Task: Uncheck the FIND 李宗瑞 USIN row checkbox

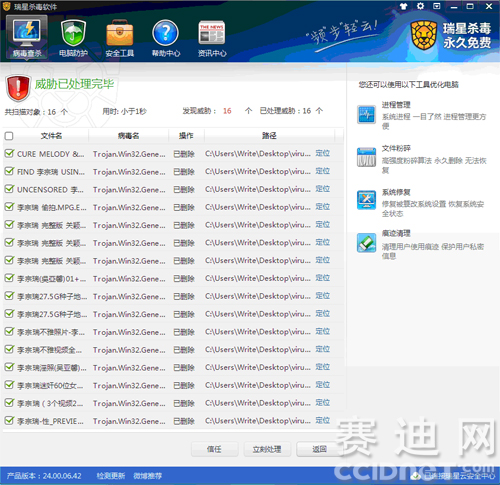Action: coord(9,171)
